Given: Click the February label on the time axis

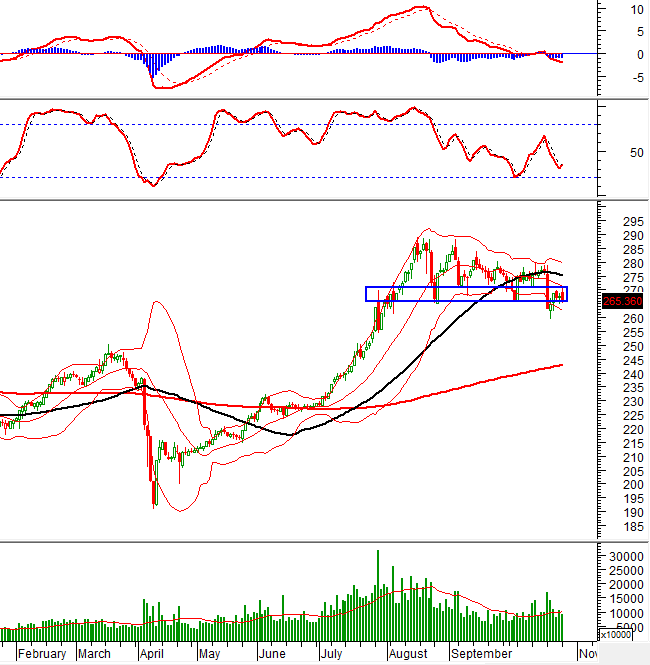Looking at the screenshot, I should tap(42, 654).
